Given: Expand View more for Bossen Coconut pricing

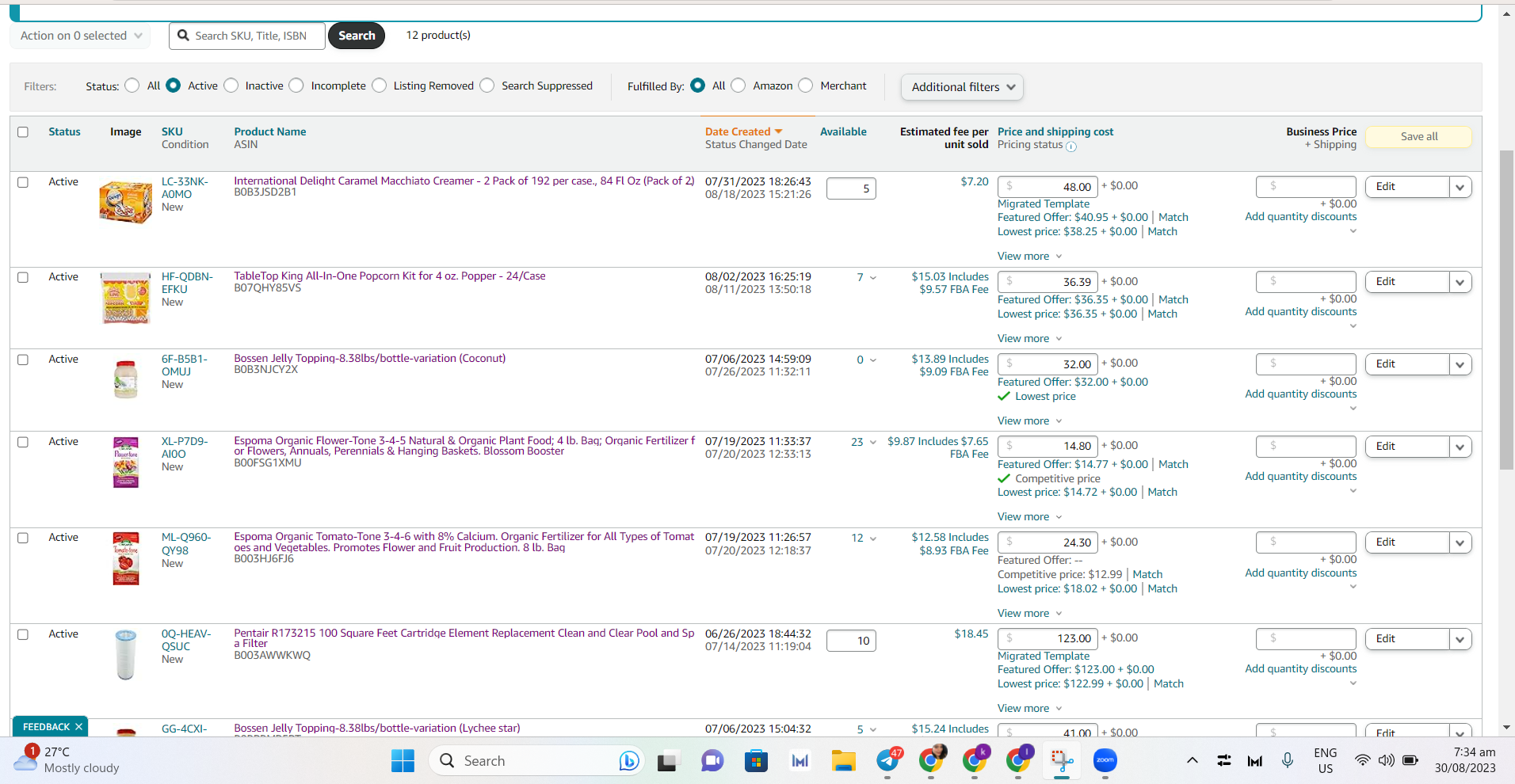Looking at the screenshot, I should point(1029,421).
